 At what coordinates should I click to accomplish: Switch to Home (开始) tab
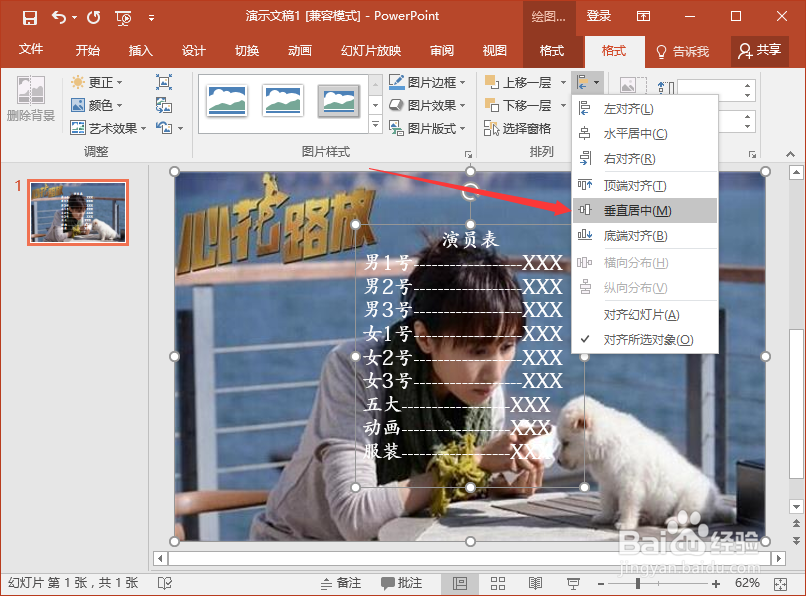point(87,51)
